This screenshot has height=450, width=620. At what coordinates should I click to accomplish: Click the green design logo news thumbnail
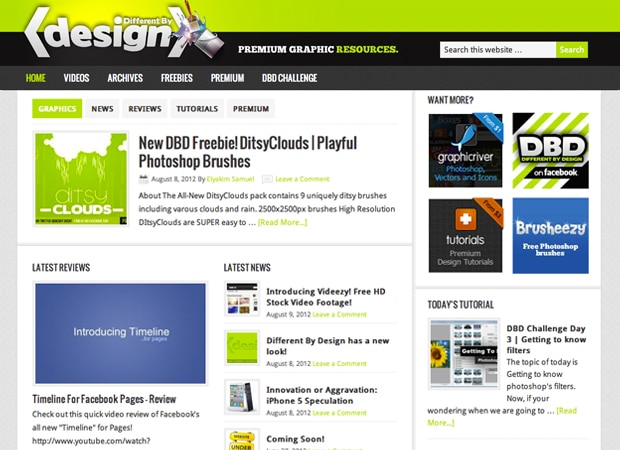[242, 348]
